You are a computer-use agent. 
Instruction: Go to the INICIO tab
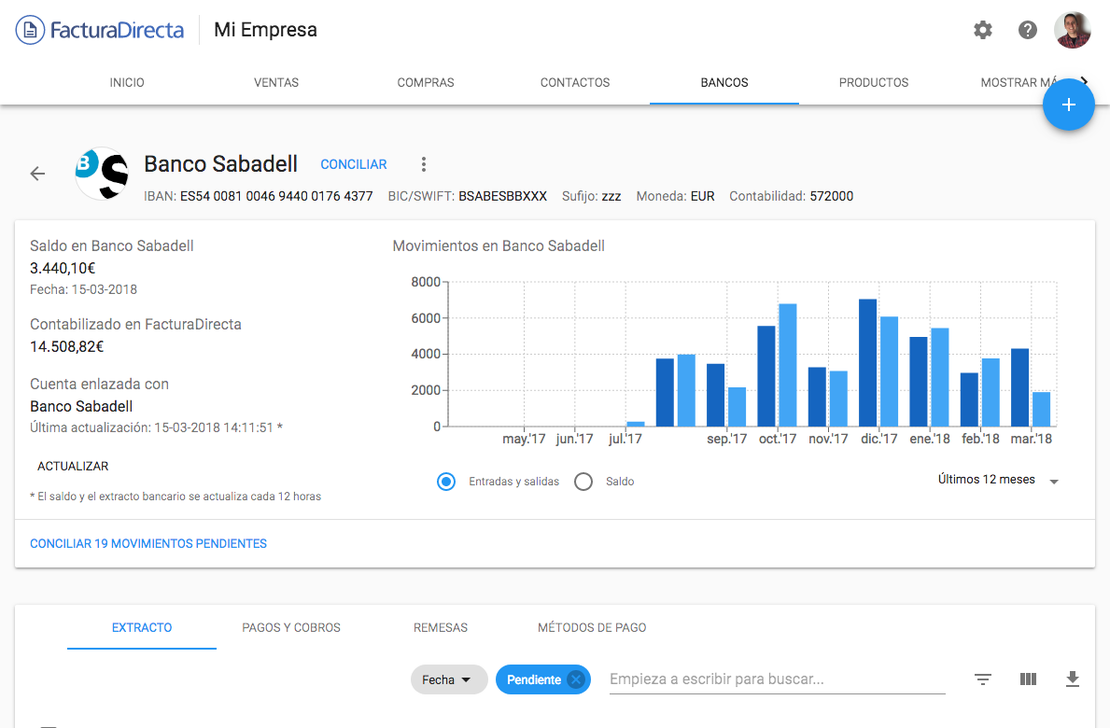(127, 83)
